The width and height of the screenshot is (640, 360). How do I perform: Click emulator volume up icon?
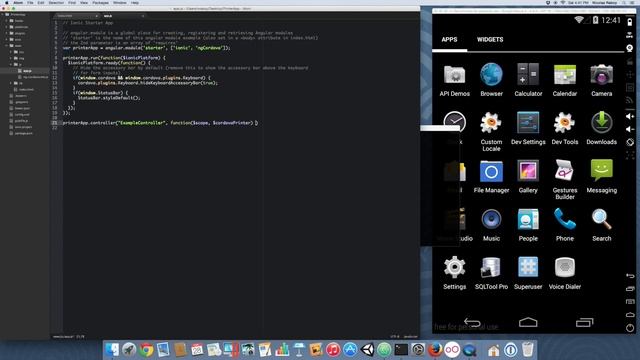click(x=630, y=116)
